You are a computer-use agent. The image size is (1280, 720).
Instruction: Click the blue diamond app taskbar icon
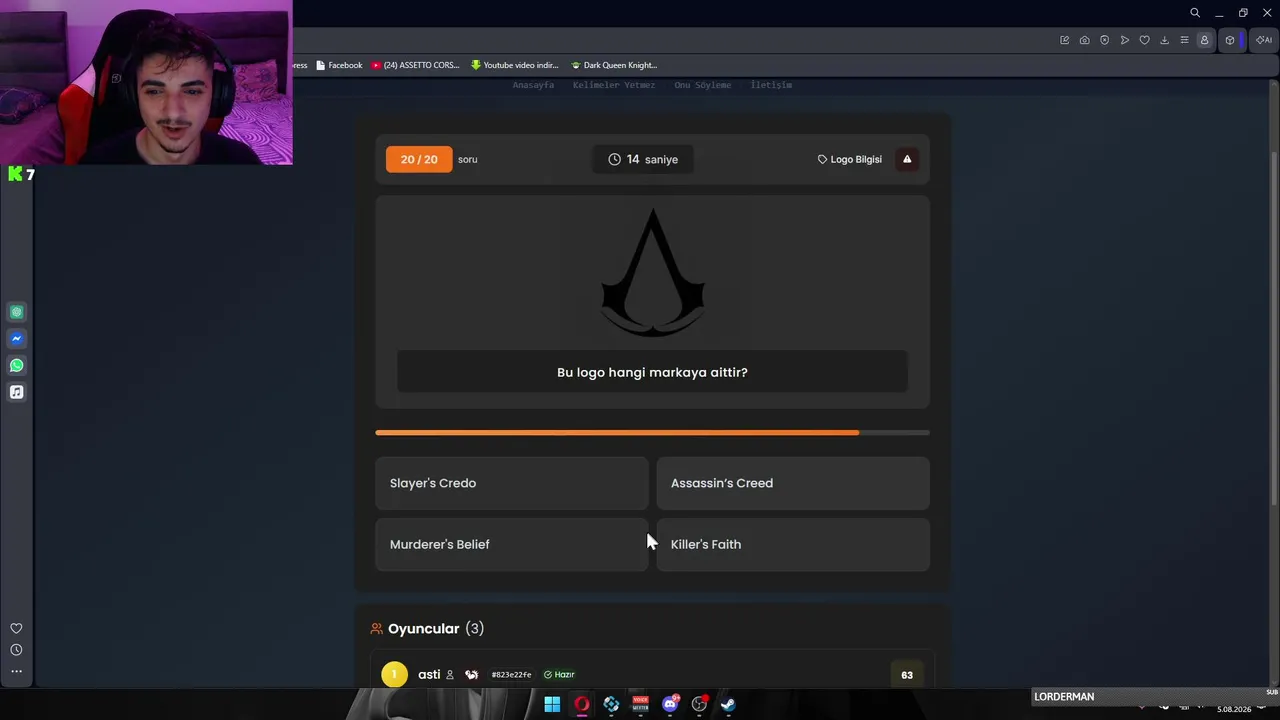point(611,704)
